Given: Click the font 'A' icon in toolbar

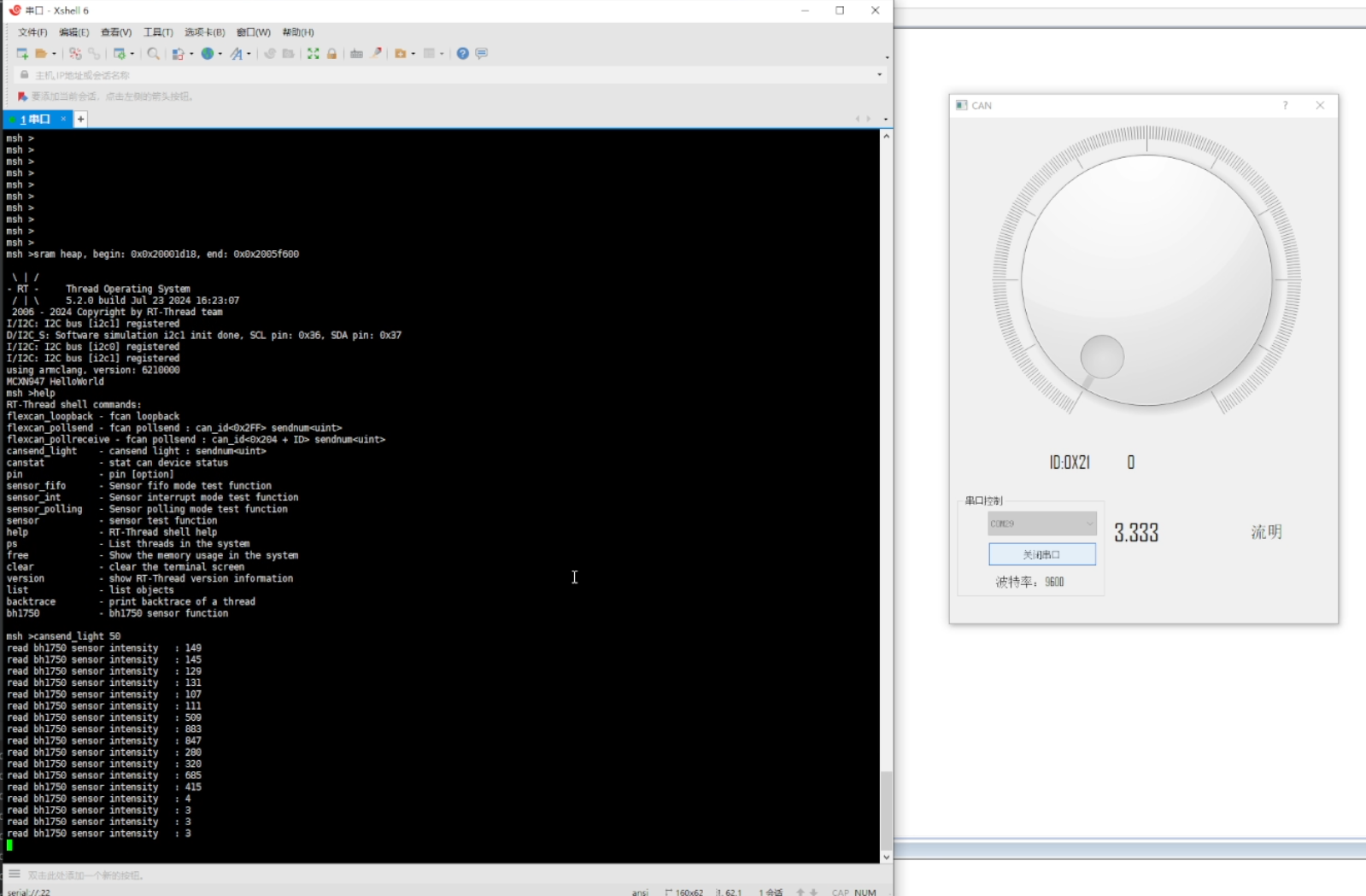Looking at the screenshot, I should pos(236,54).
